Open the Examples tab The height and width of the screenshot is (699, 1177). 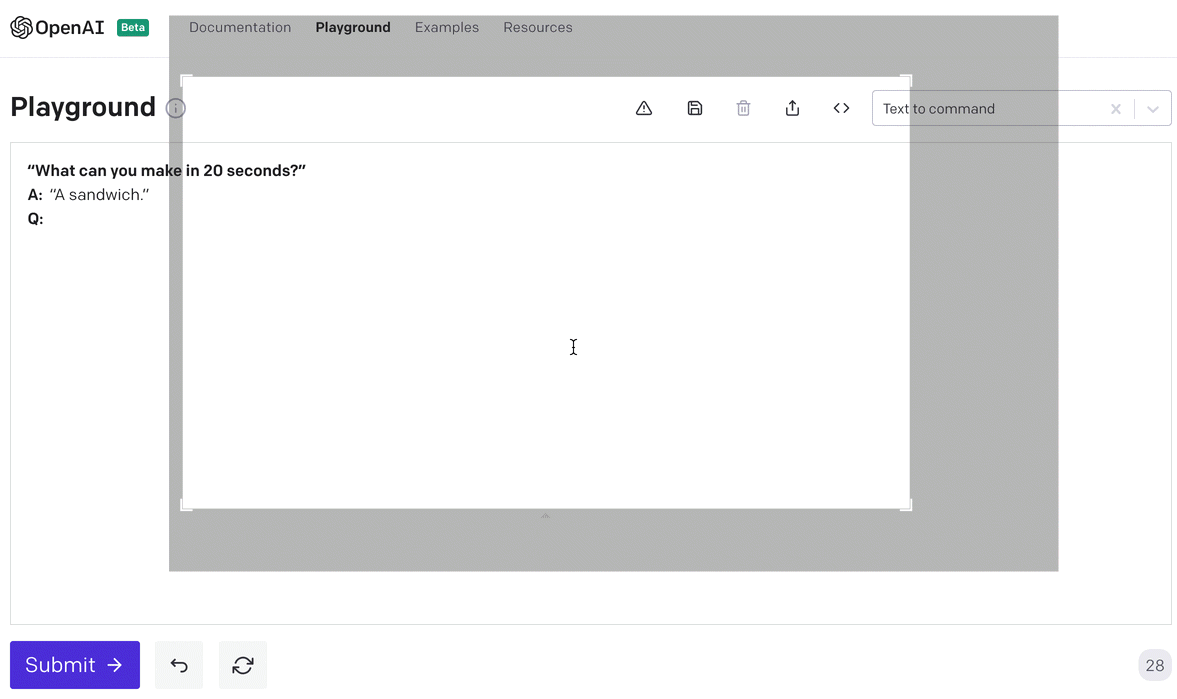[447, 28]
